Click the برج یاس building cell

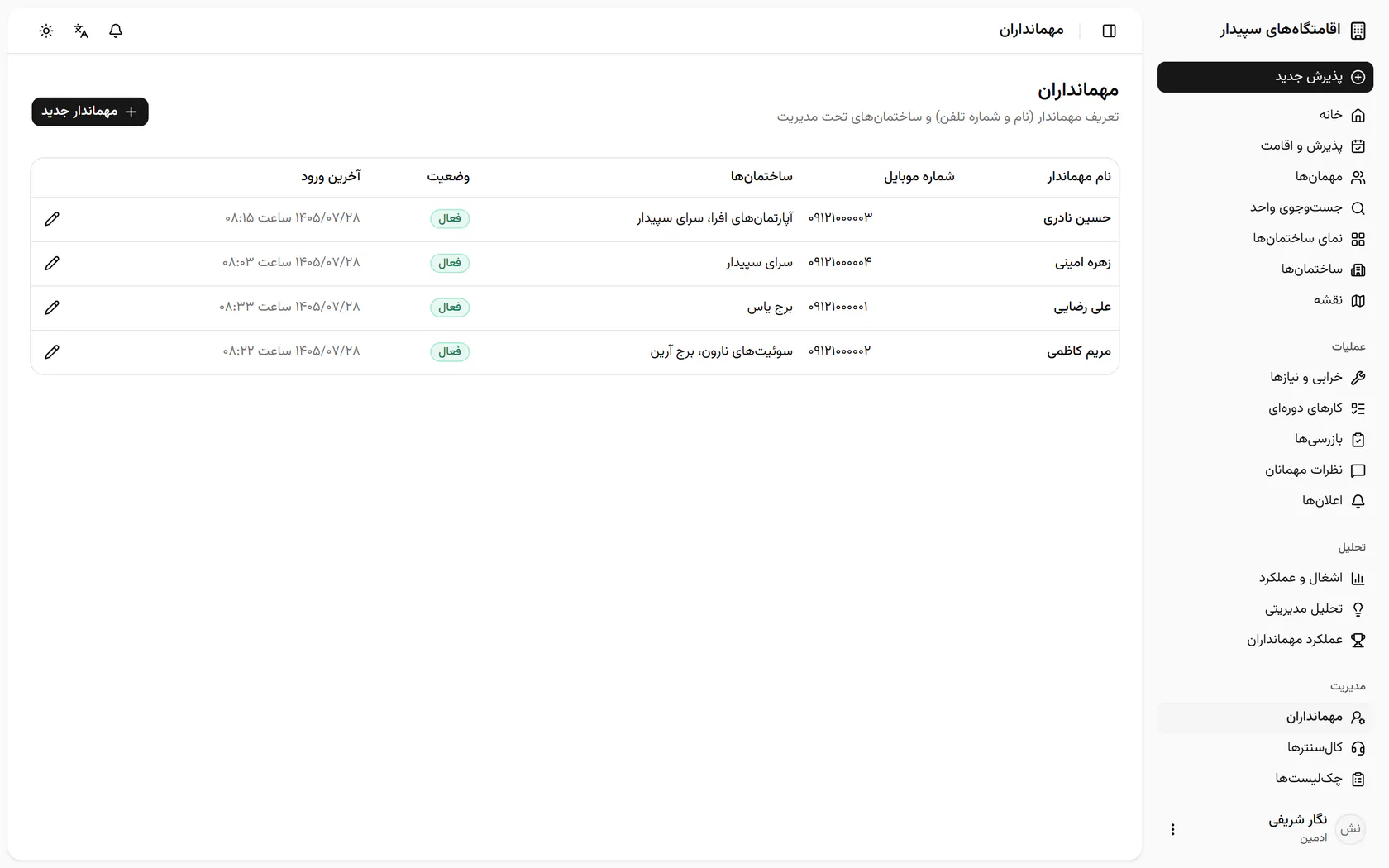[x=770, y=308]
